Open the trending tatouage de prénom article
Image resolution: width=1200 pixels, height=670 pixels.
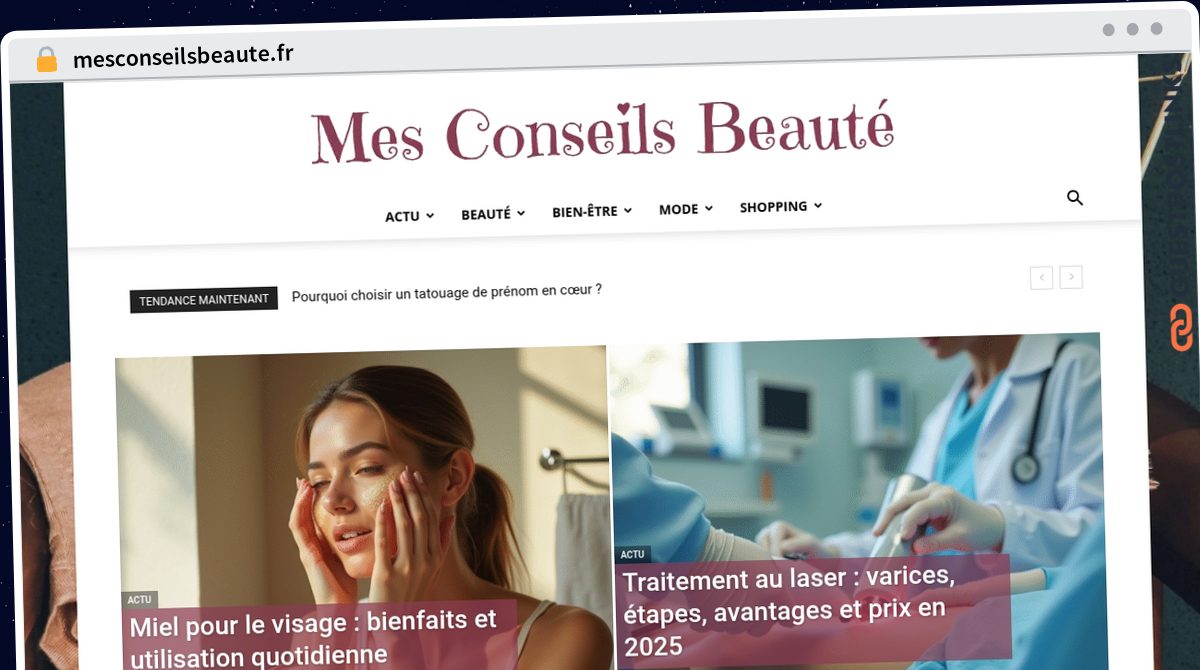[x=446, y=292]
